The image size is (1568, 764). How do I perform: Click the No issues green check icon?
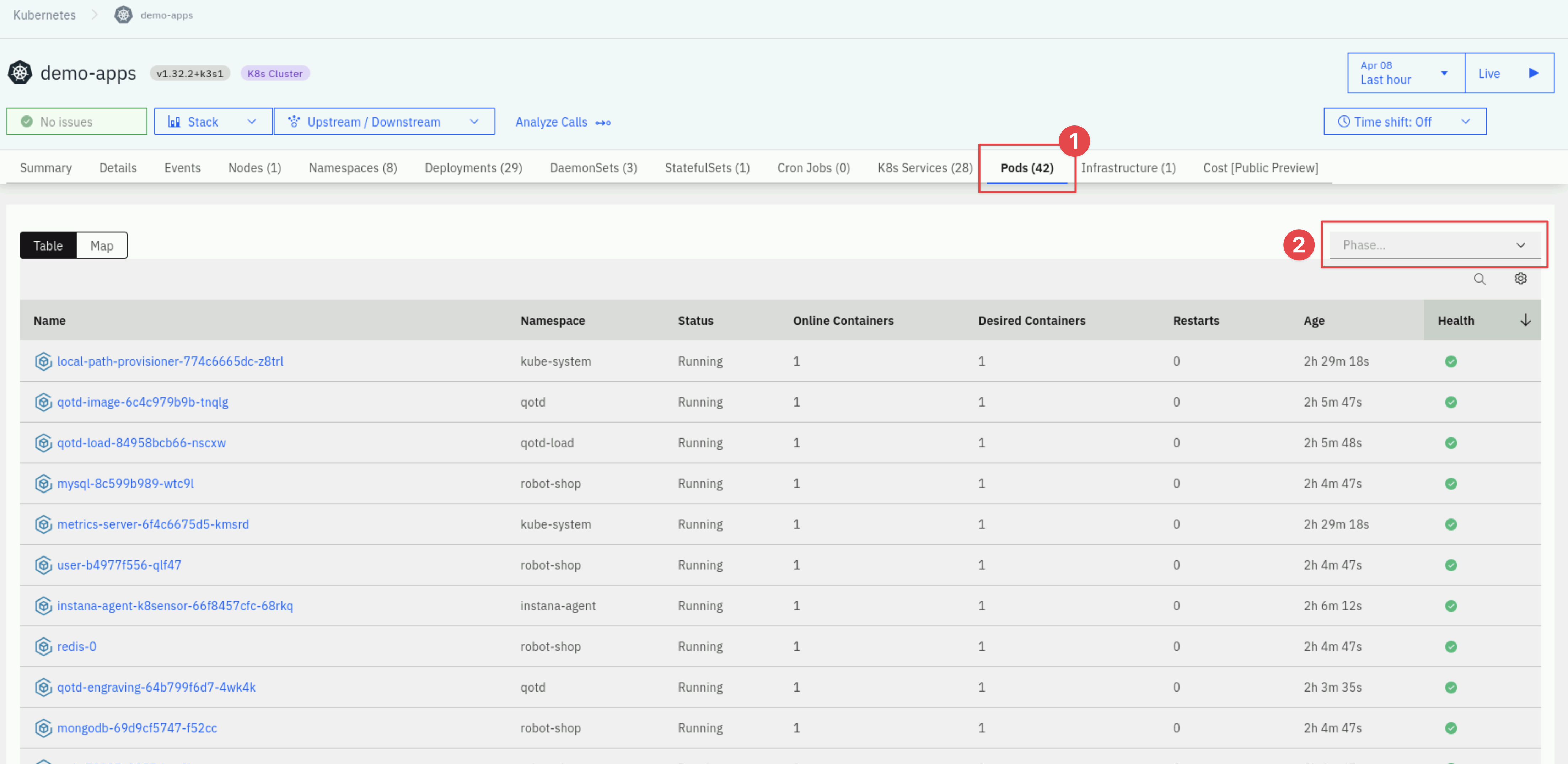tap(27, 122)
